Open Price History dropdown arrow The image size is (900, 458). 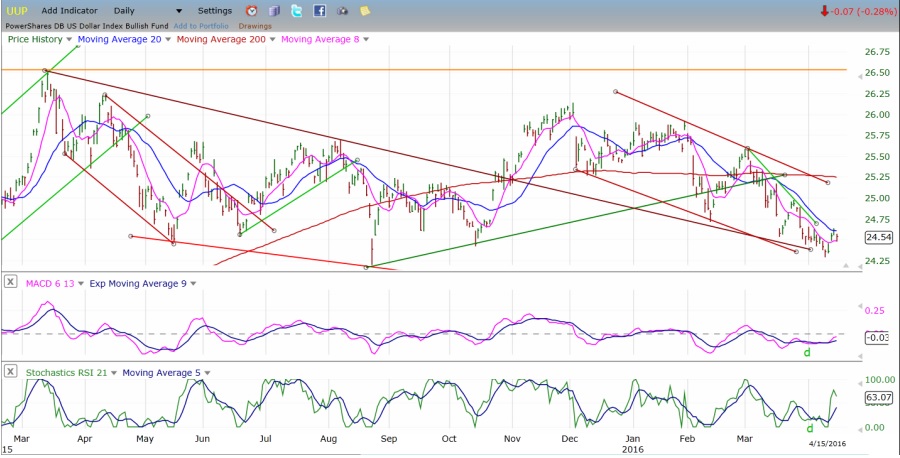[x=71, y=39]
